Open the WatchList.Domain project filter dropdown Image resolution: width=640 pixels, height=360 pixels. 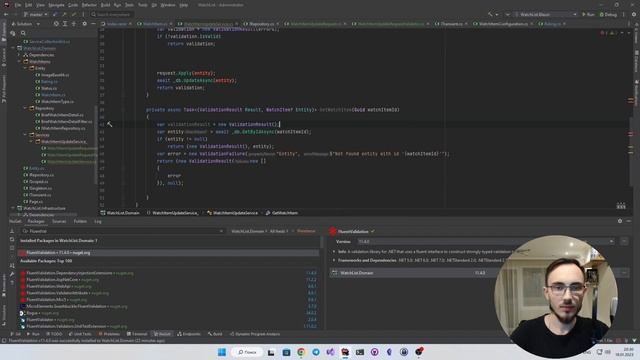click(249, 231)
